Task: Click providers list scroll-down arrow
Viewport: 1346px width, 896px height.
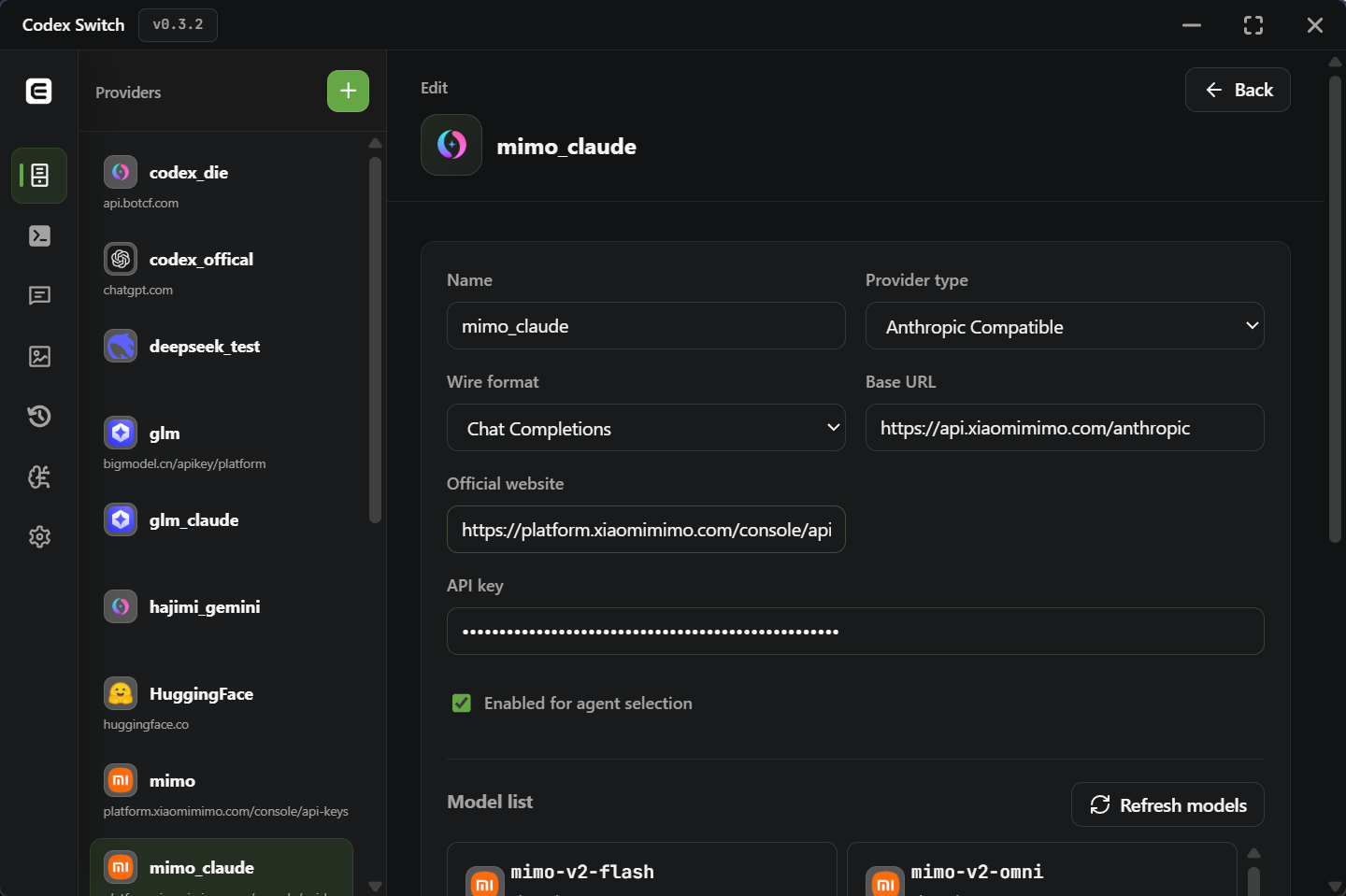Action: [x=375, y=886]
